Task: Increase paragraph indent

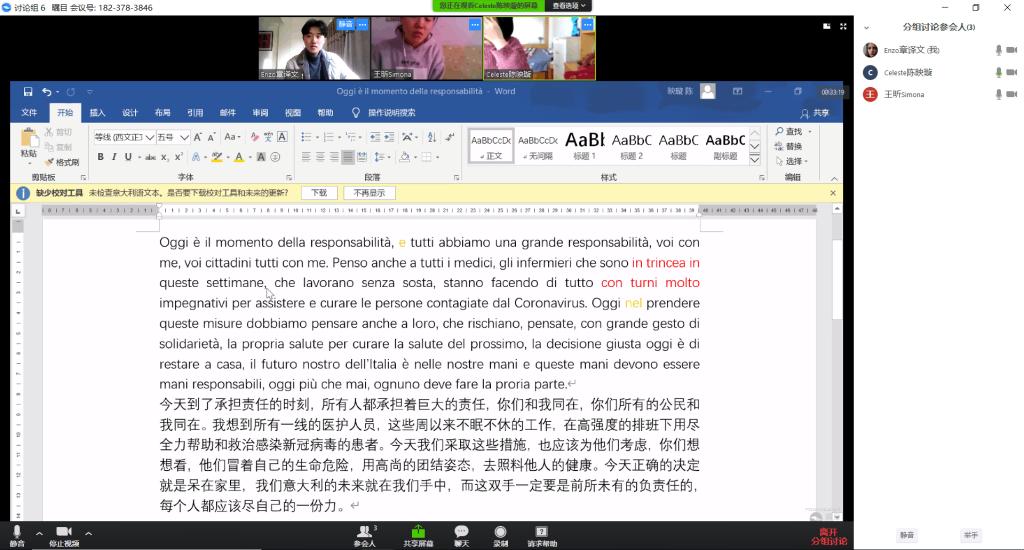Action: pos(389,137)
